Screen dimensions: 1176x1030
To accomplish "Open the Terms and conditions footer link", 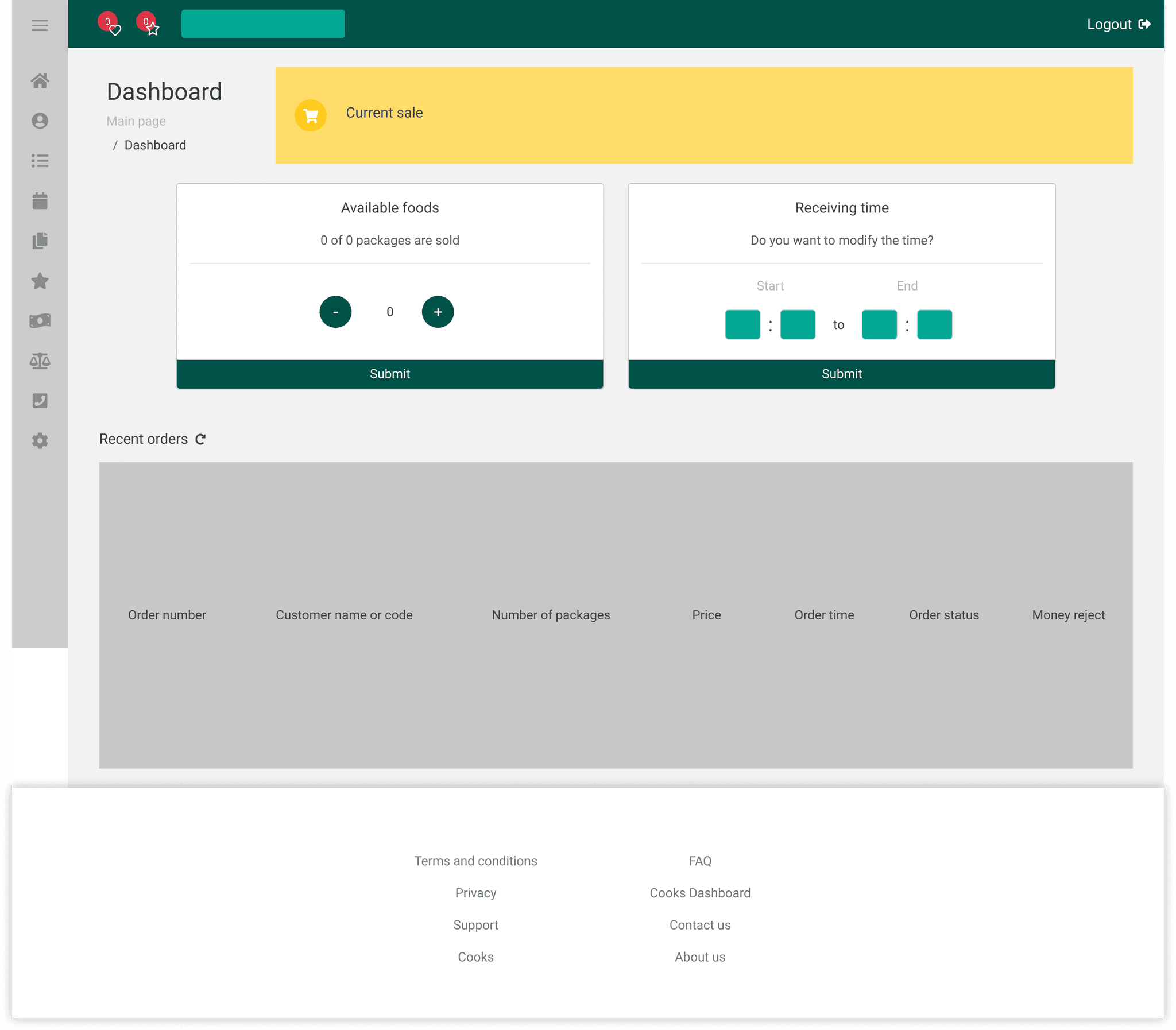I will pos(475,861).
